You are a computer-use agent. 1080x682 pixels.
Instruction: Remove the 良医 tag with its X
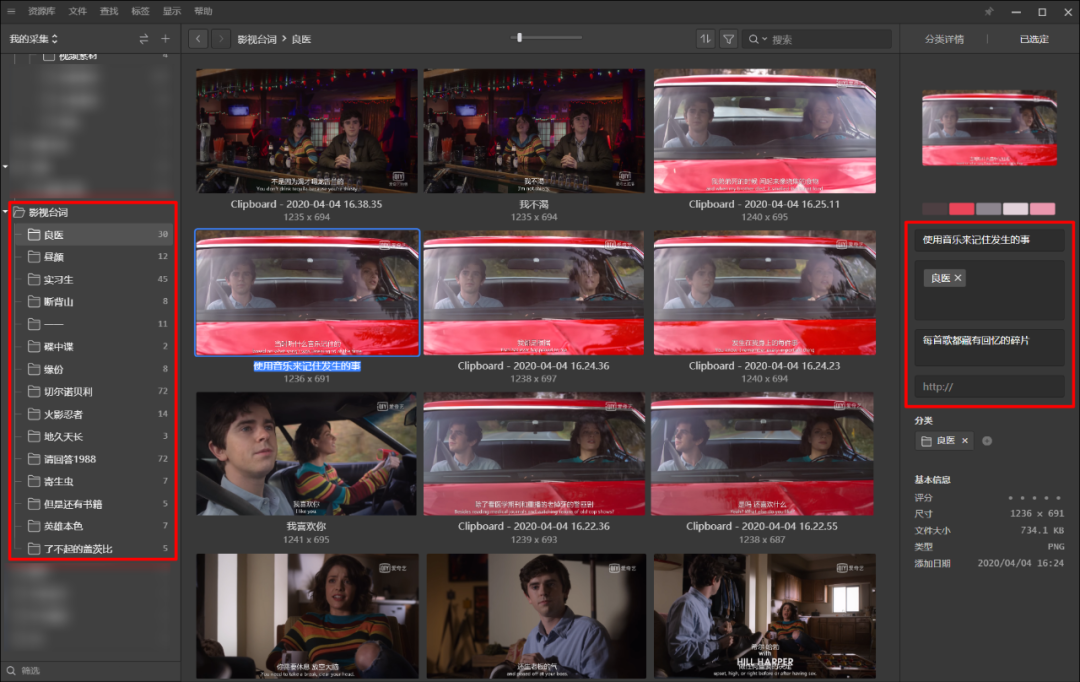957,278
